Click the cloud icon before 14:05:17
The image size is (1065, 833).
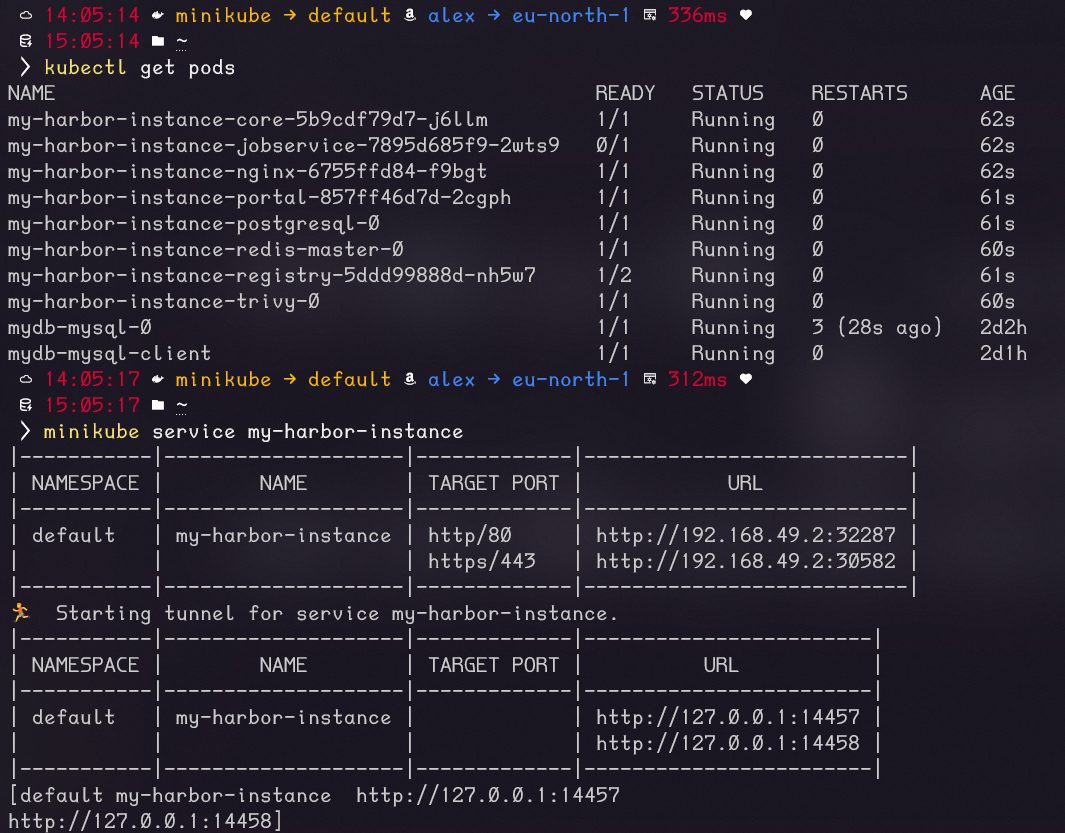pos(25,379)
